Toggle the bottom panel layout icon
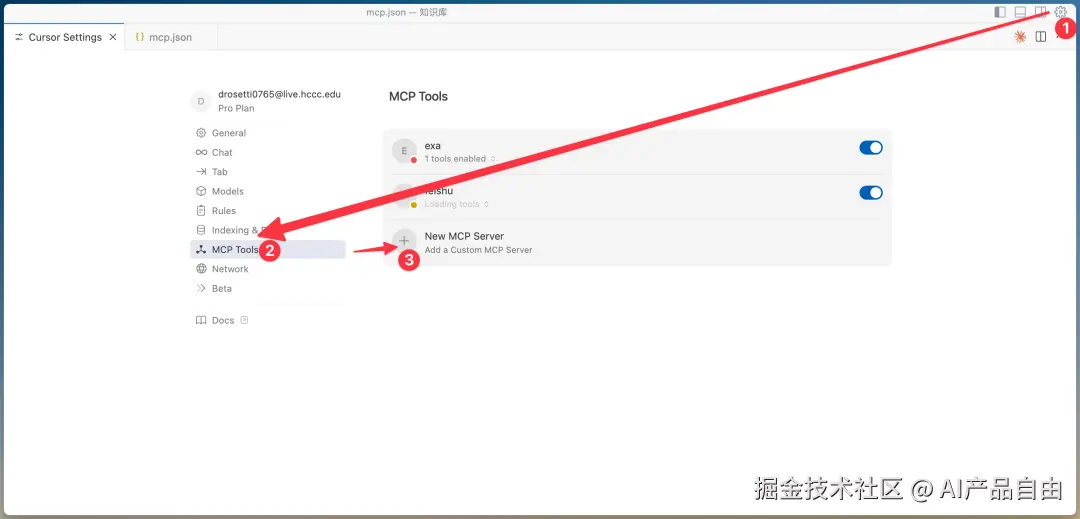This screenshot has height=519, width=1080. coord(1020,12)
